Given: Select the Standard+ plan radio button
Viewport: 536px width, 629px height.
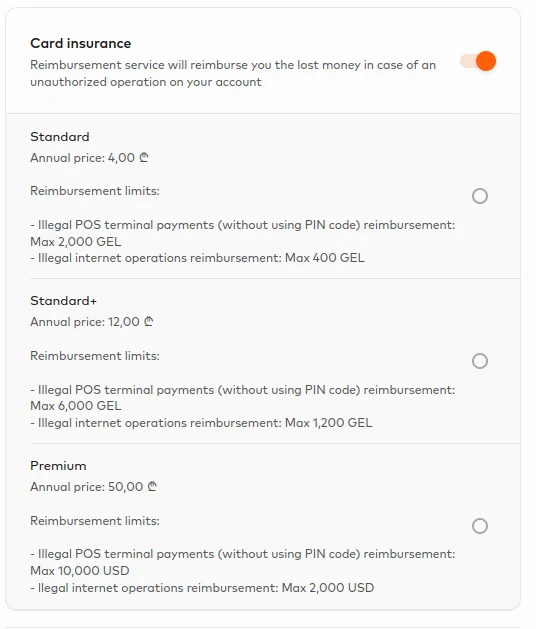Looking at the screenshot, I should point(480,361).
